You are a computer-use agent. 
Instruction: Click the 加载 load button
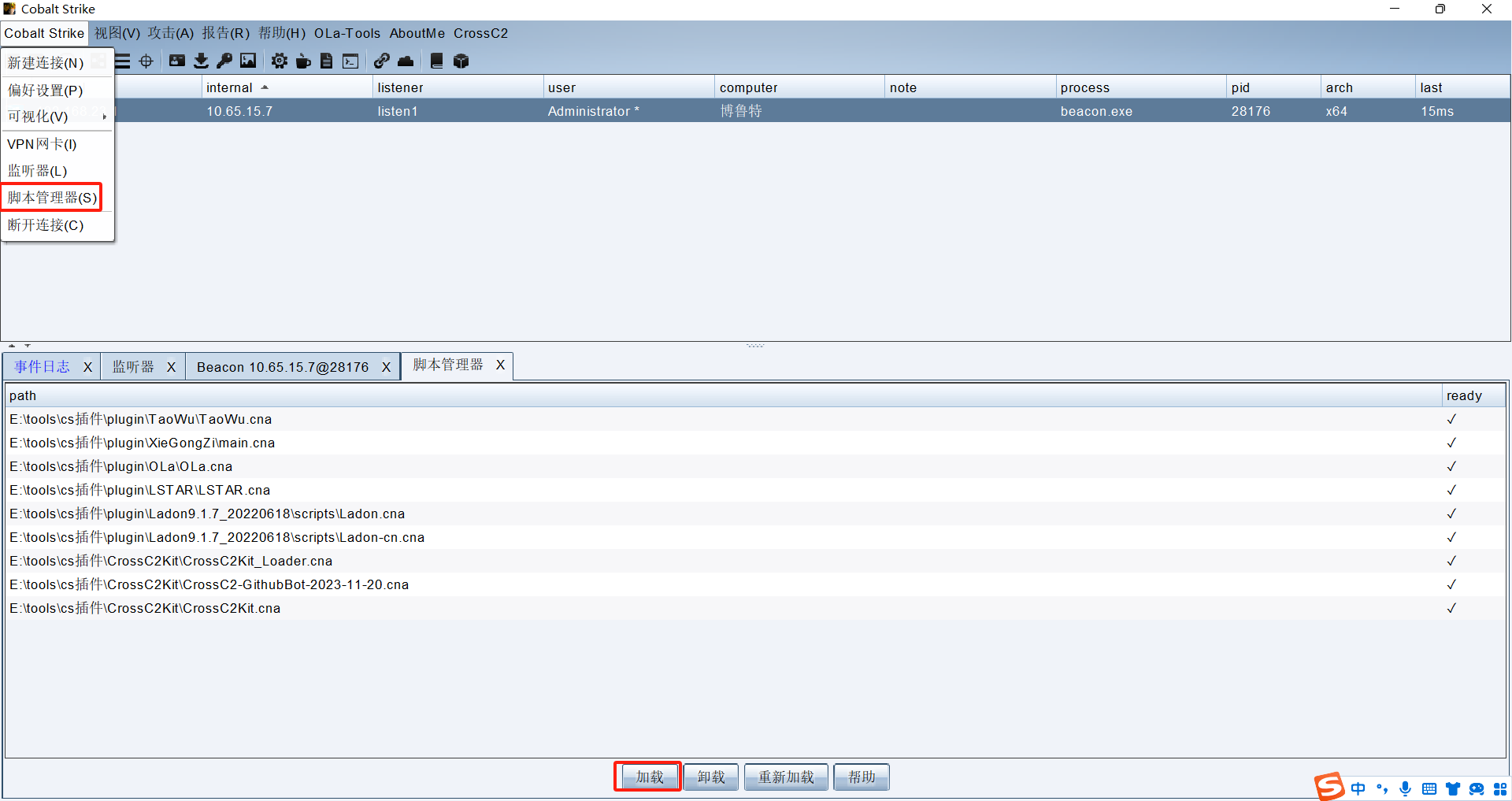tap(650, 777)
